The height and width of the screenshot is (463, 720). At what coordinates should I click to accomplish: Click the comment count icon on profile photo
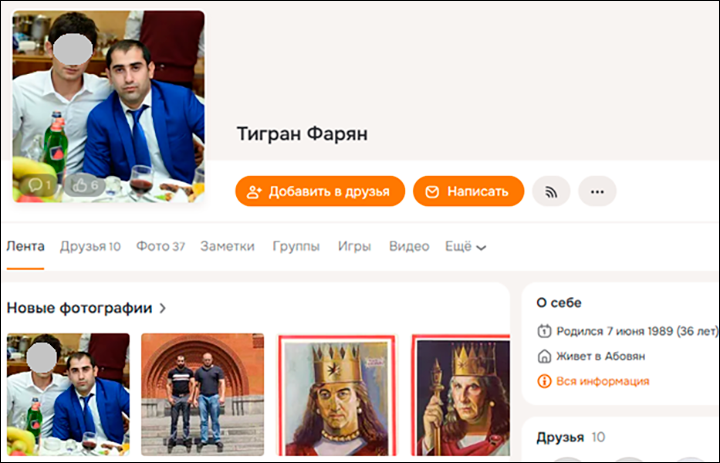tap(35, 185)
